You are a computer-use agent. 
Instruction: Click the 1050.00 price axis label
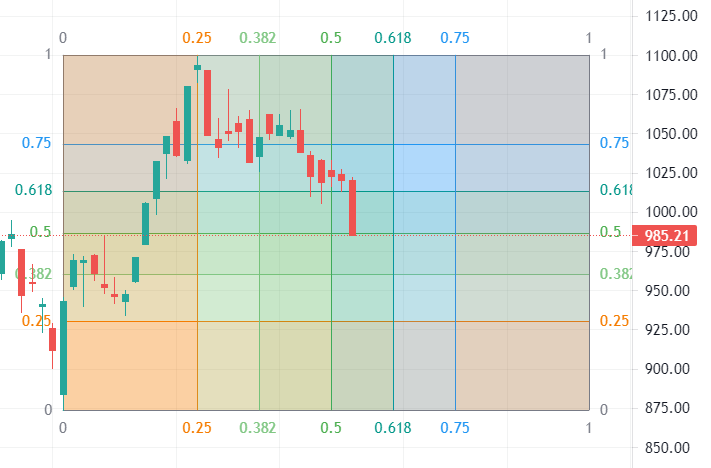[x=671, y=134]
